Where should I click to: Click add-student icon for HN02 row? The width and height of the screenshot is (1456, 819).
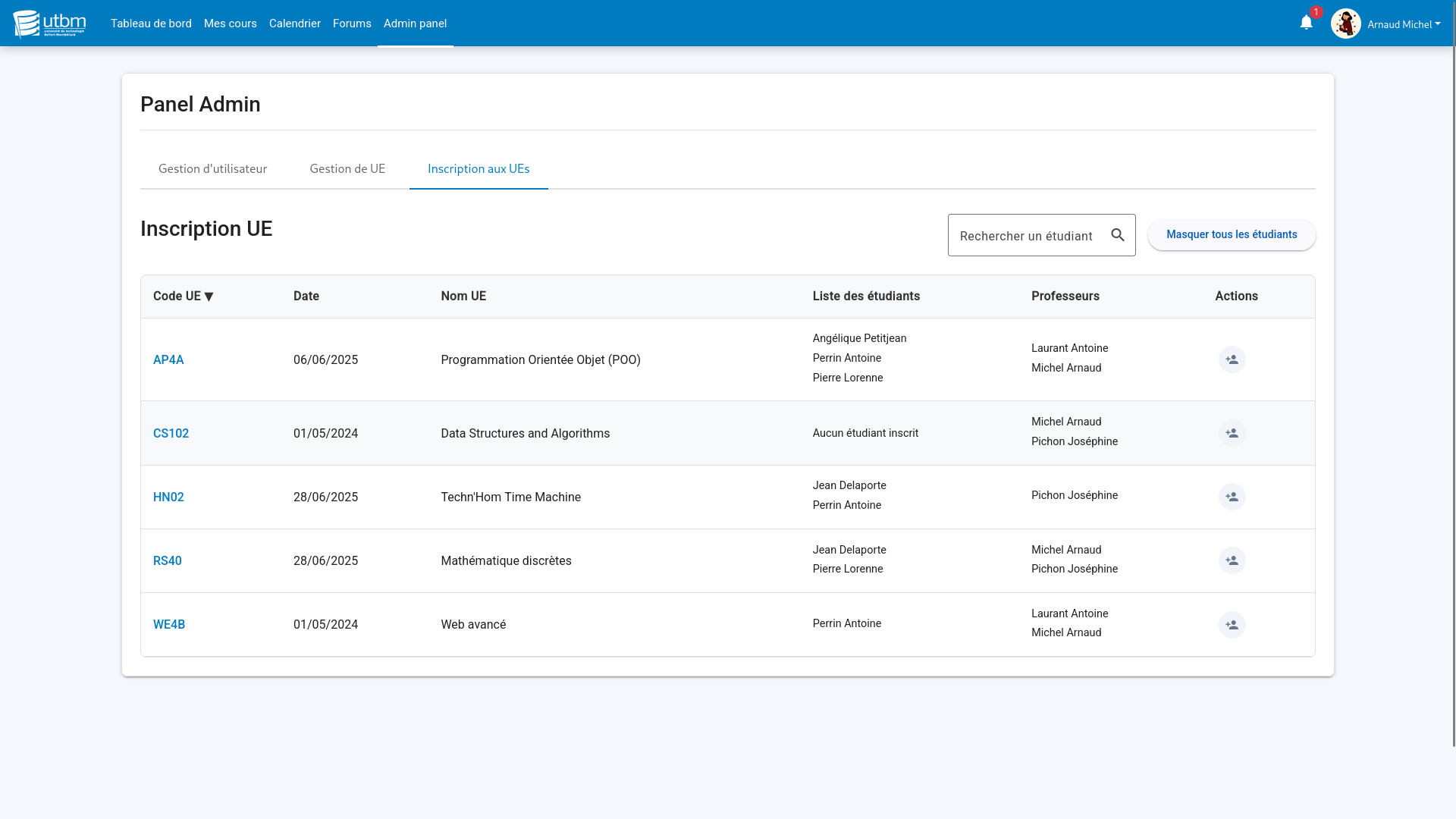click(1232, 497)
